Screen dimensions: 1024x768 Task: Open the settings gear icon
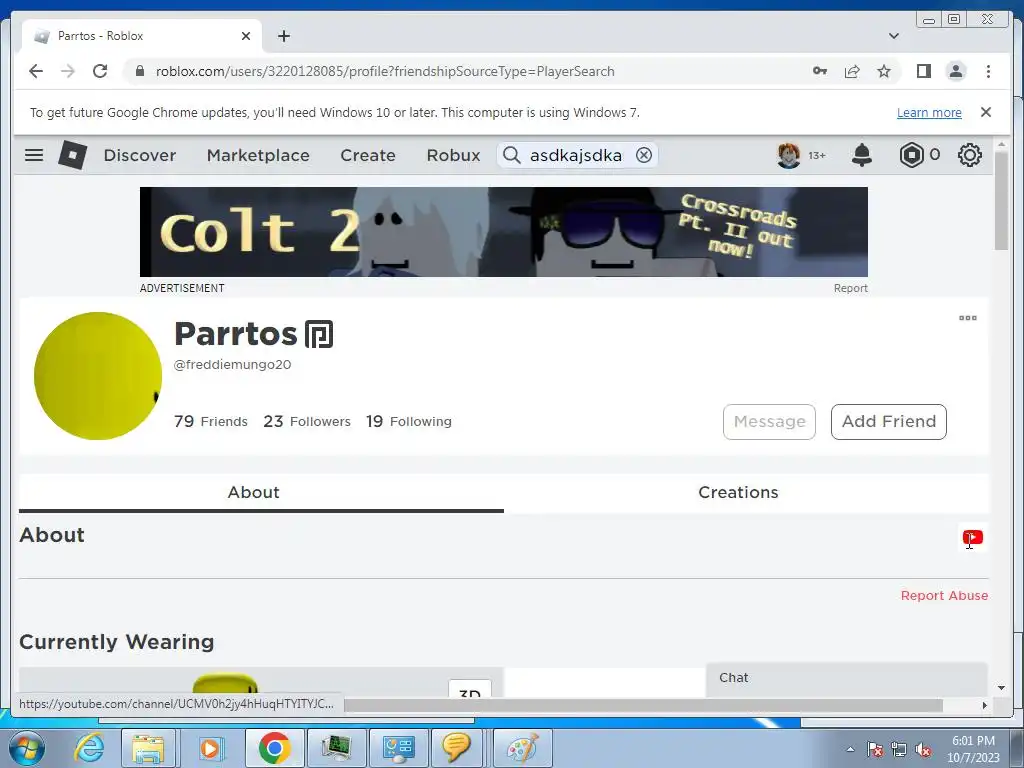[x=970, y=155]
